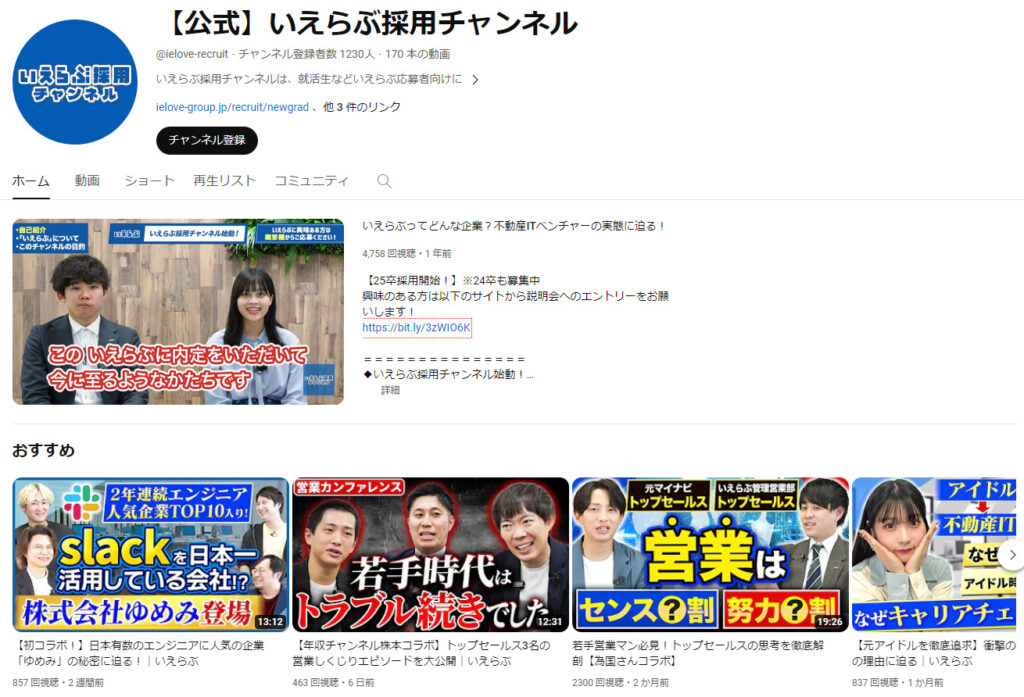Expand channel description with chevron arrow
The width and height of the screenshot is (1024, 697).
pyautogui.click(x=475, y=80)
